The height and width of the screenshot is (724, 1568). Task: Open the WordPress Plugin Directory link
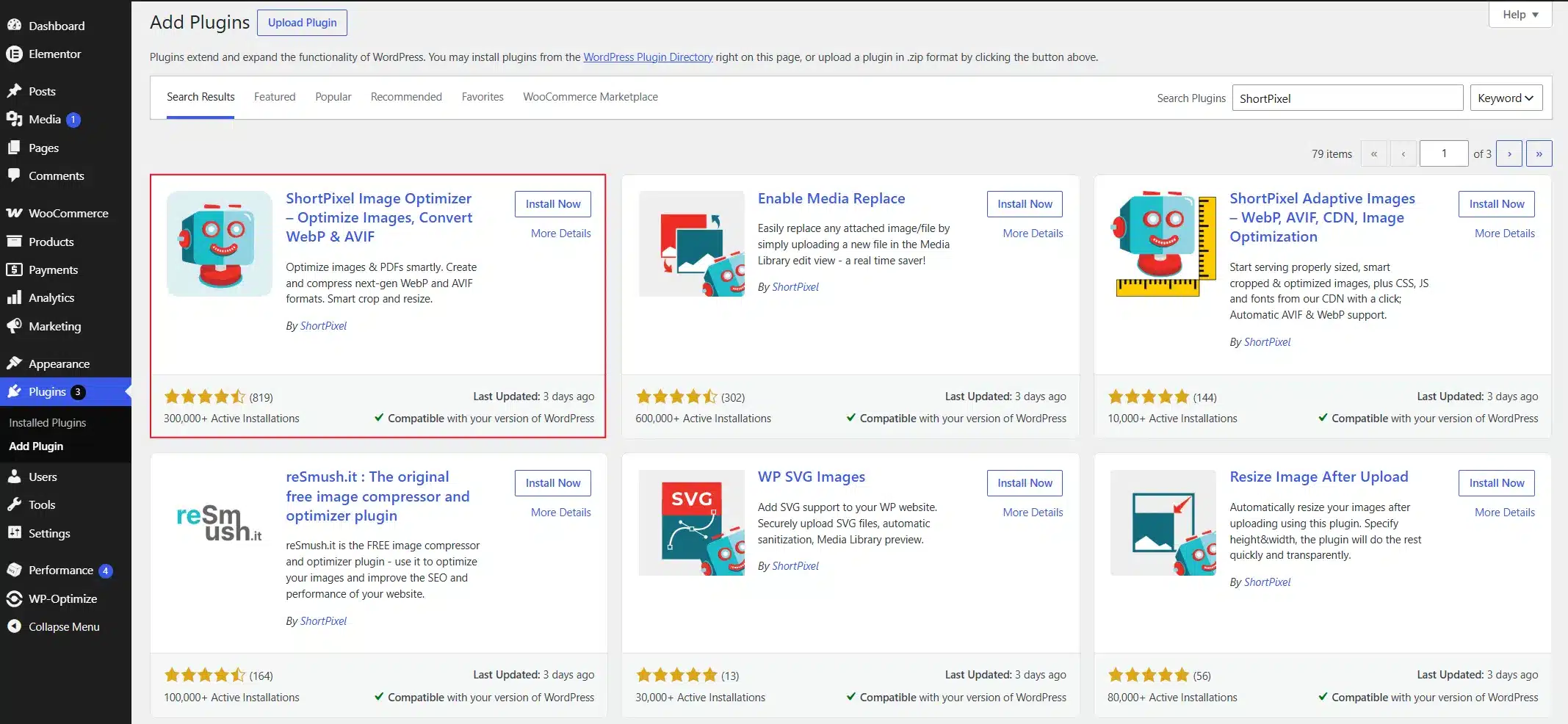648,57
